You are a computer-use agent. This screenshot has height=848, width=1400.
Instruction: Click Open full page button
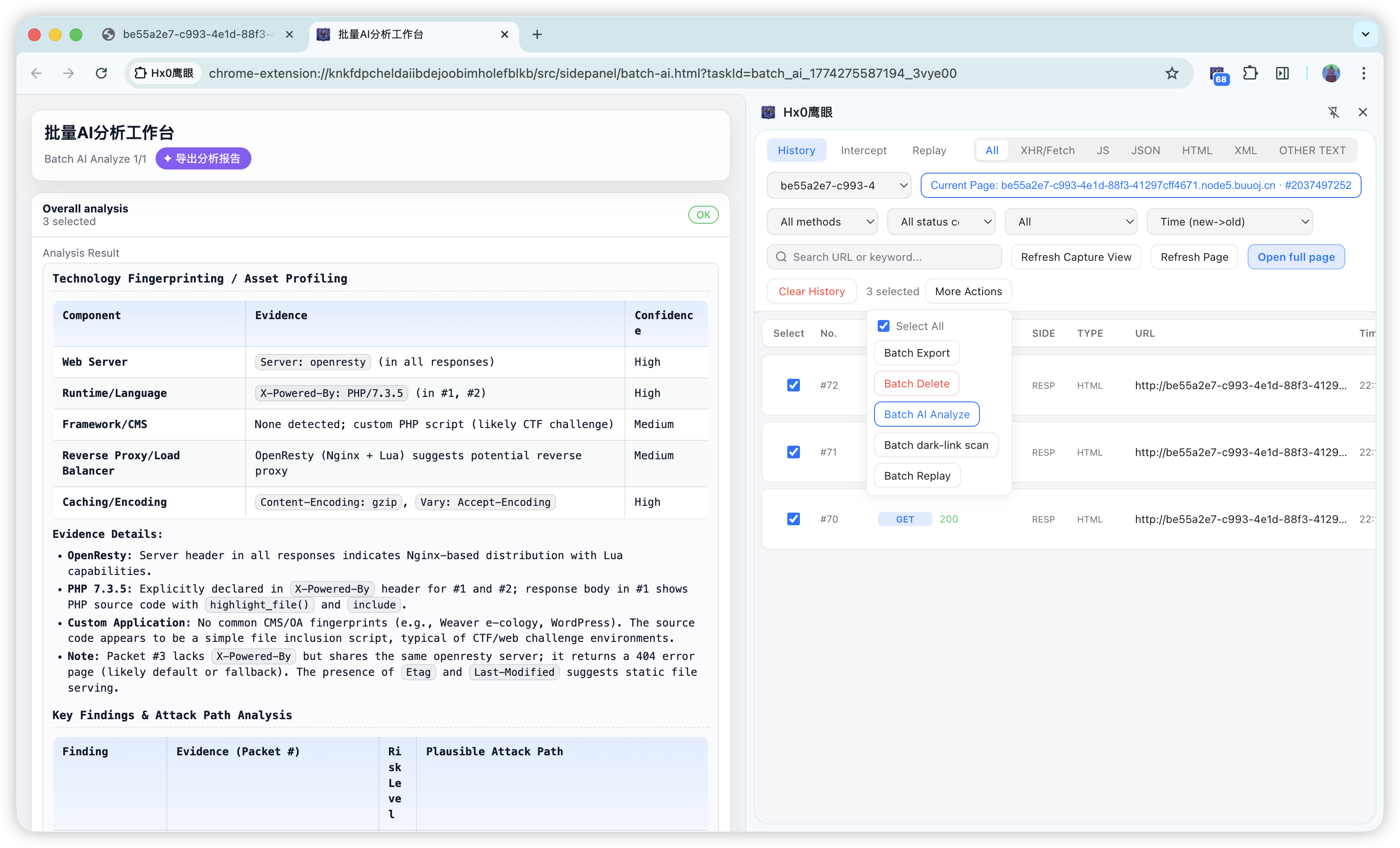1296,257
